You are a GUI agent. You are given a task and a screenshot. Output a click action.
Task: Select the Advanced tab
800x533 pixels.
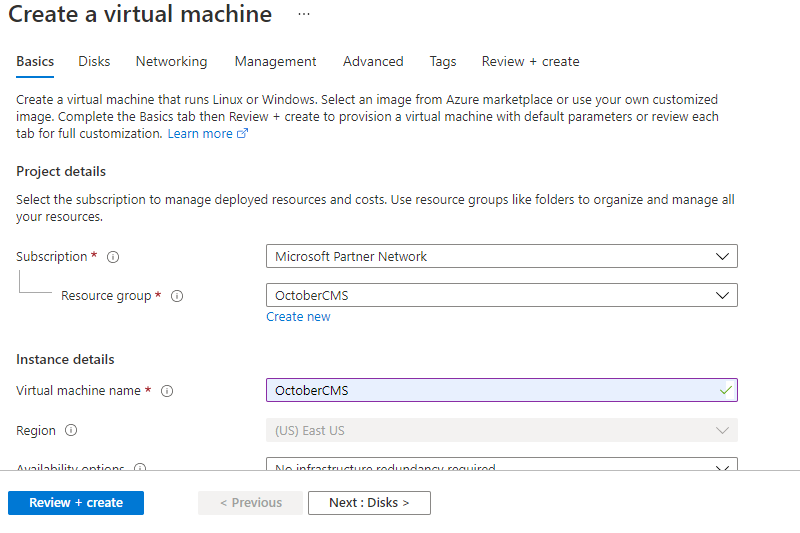coord(373,61)
